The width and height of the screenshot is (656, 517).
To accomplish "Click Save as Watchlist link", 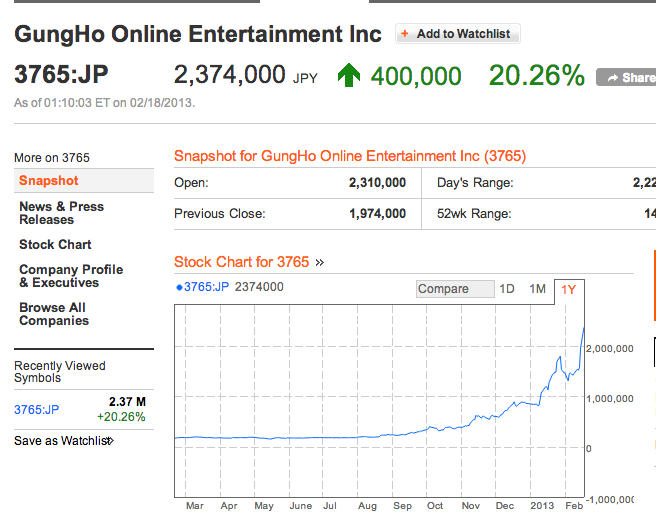I will point(62,441).
